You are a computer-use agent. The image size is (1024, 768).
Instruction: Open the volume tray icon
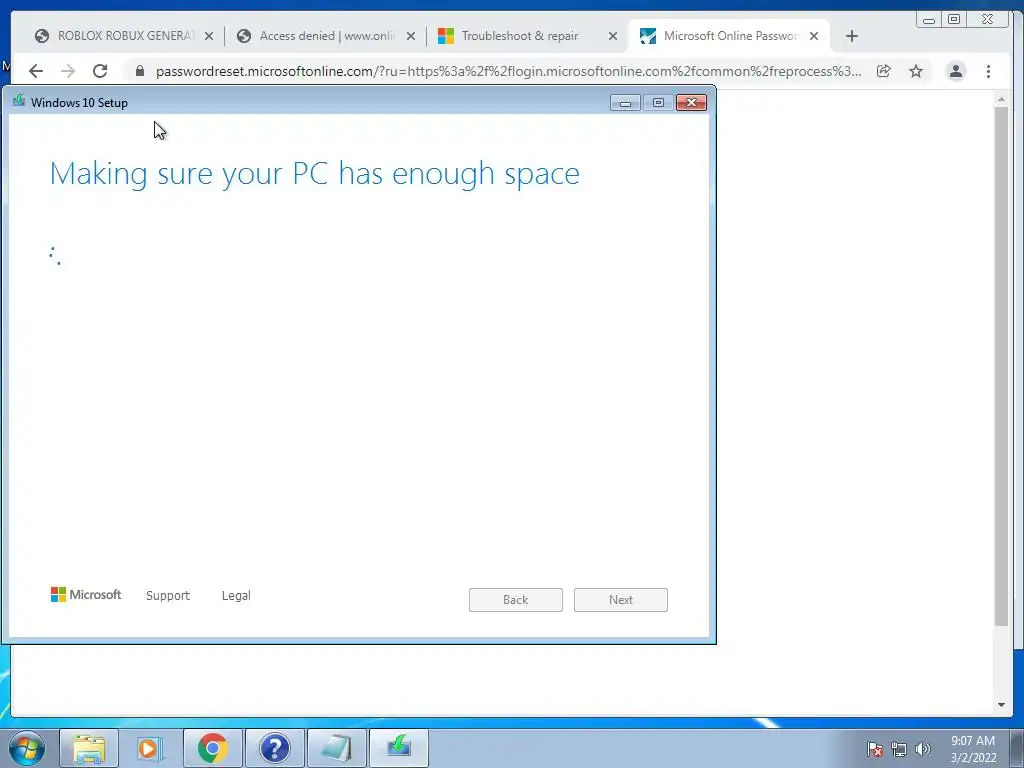pos(923,749)
